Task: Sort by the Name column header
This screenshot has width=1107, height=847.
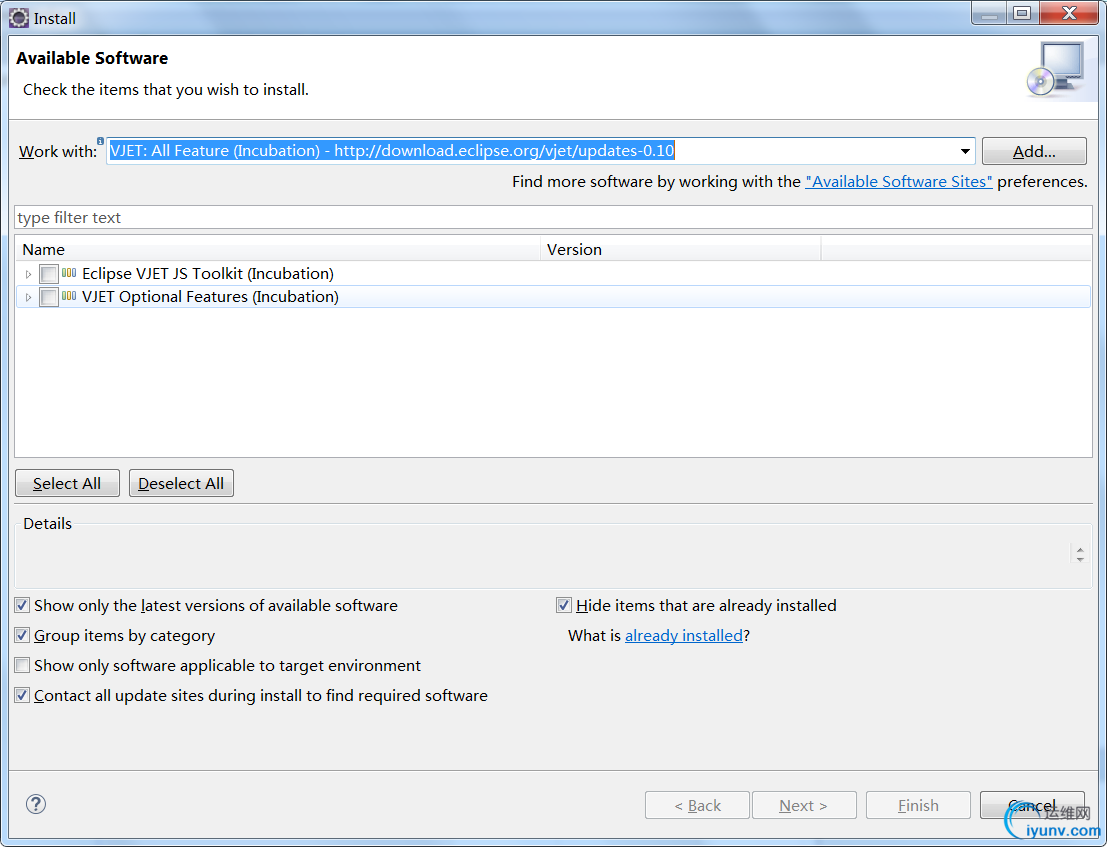Action: tap(278, 249)
